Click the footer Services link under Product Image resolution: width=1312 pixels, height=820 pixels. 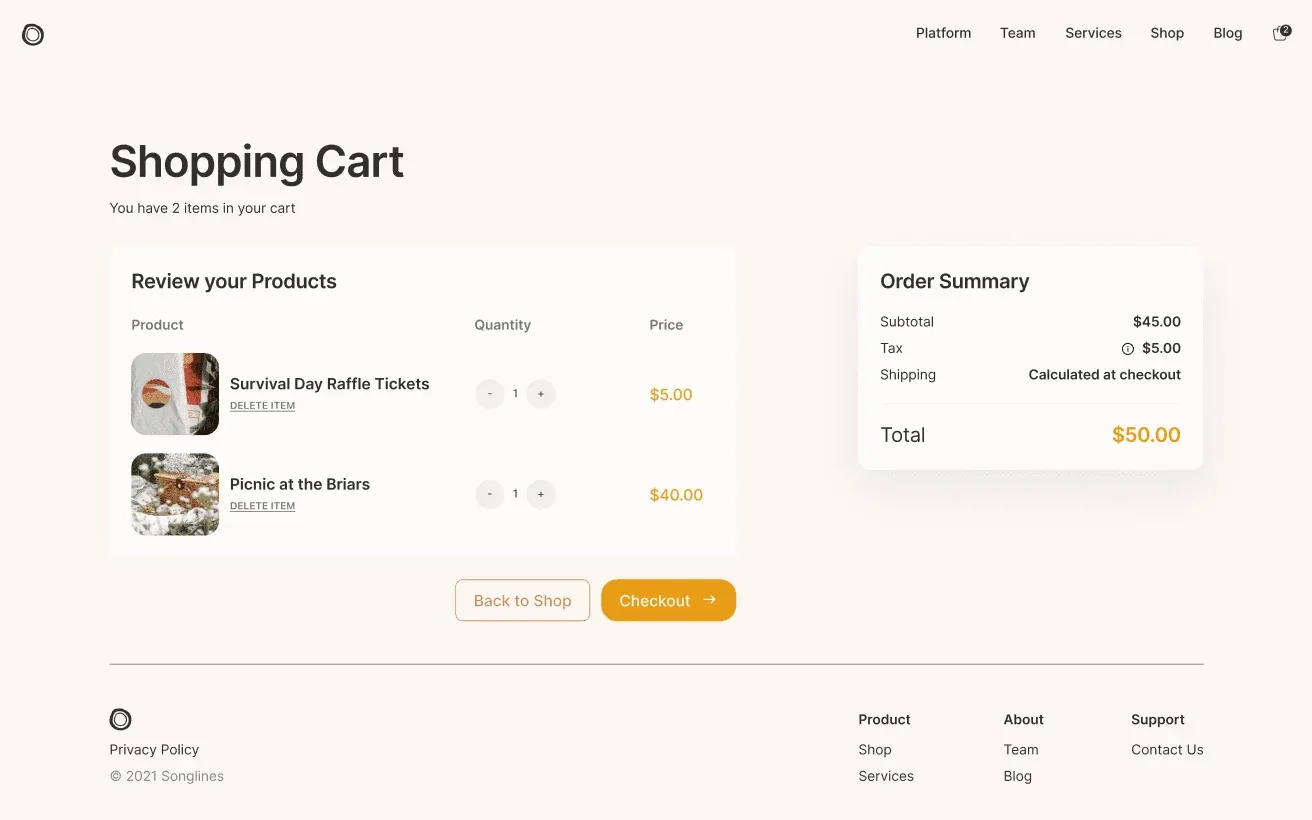[x=886, y=776]
